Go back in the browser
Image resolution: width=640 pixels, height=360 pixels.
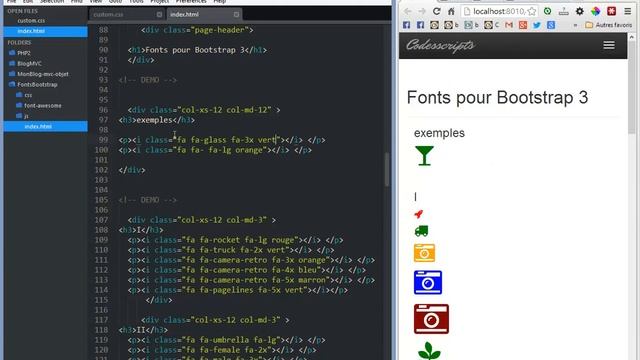tap(407, 11)
